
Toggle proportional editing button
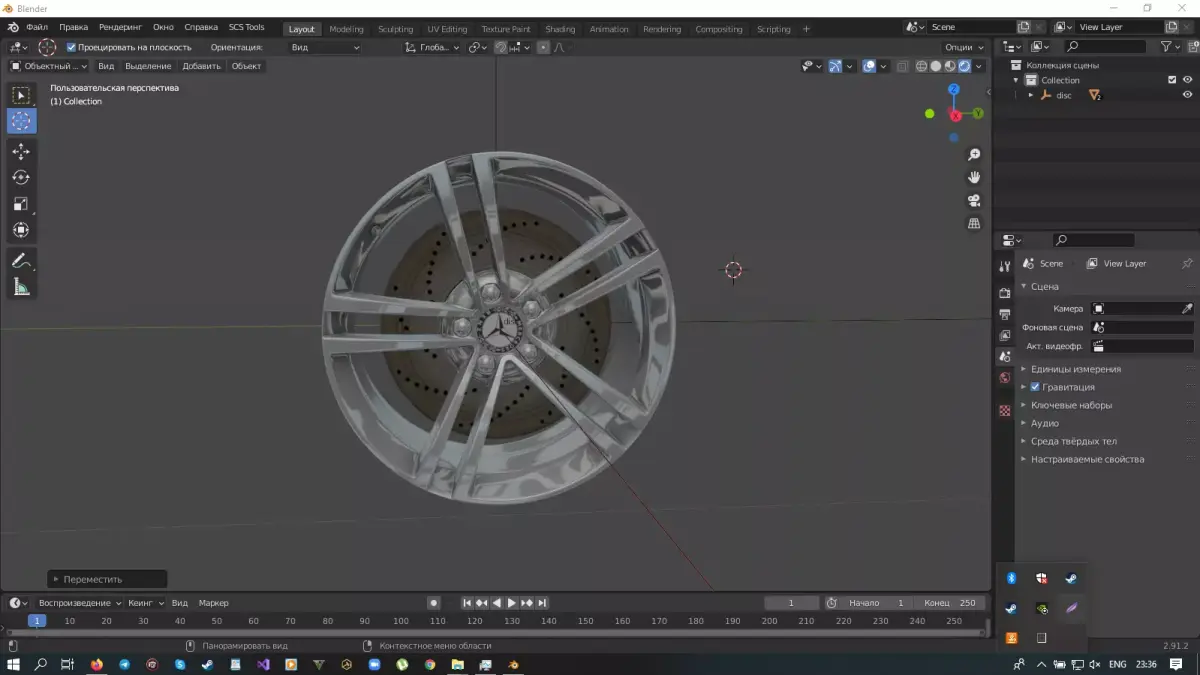pyautogui.click(x=543, y=47)
